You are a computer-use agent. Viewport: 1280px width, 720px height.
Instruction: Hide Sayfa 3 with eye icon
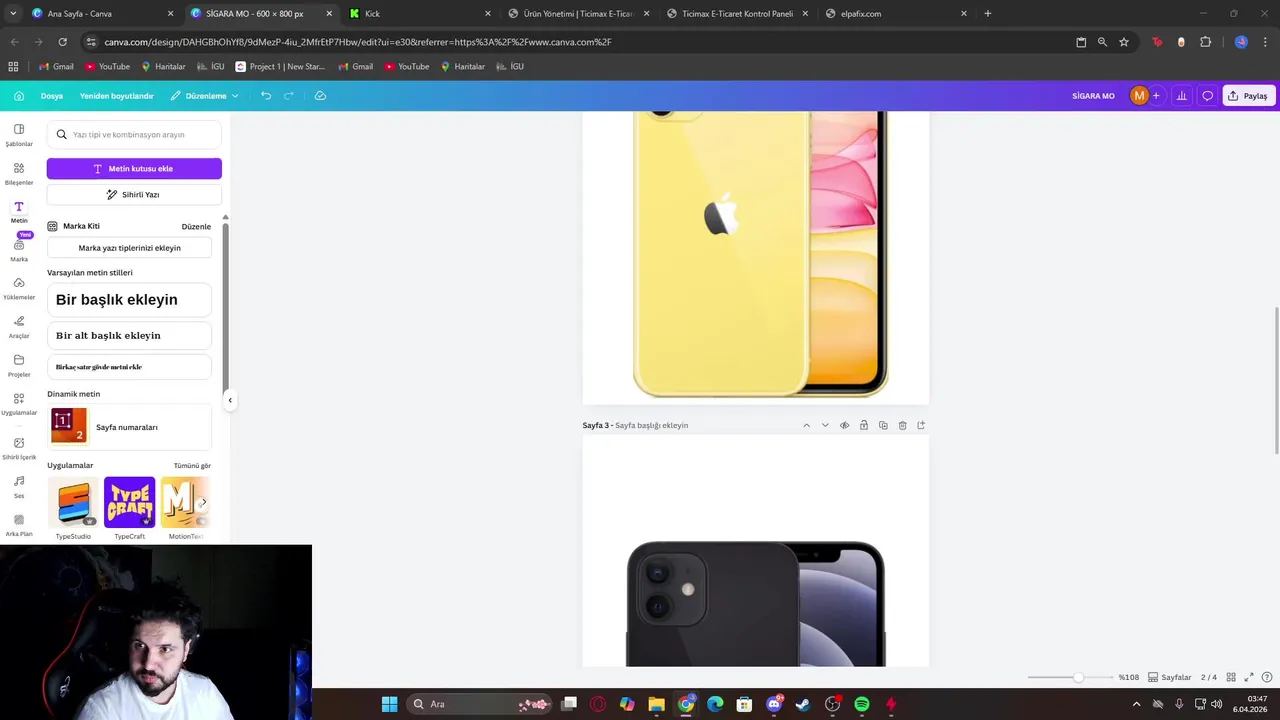click(844, 425)
